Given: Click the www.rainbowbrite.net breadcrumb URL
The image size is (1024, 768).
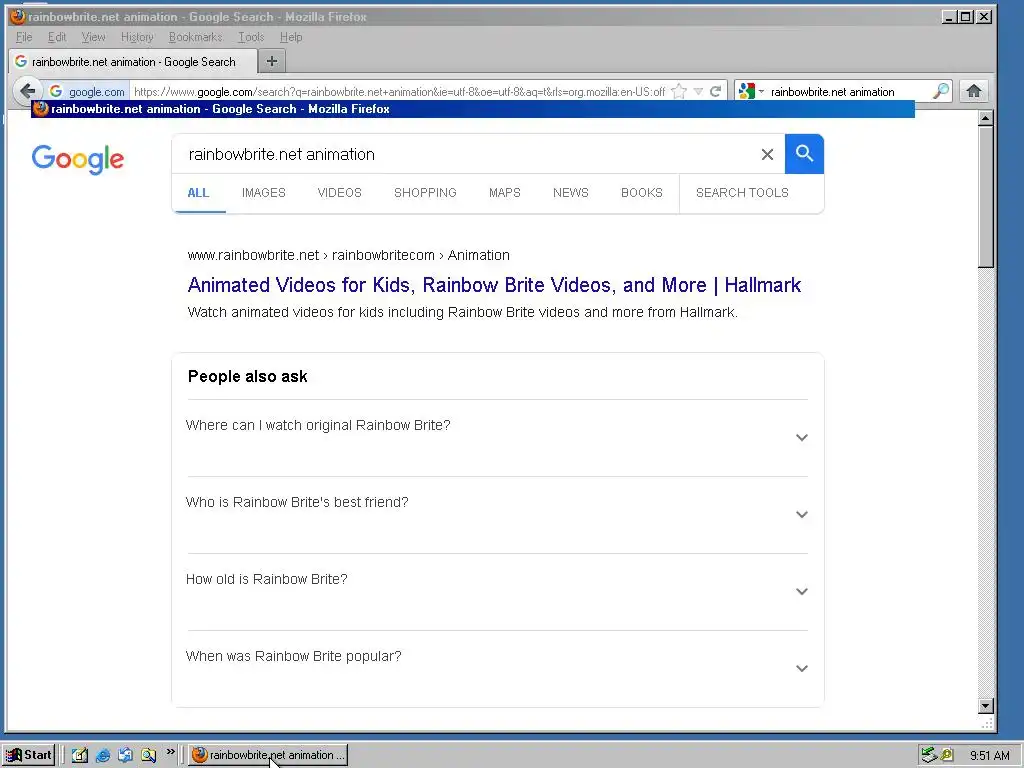Looking at the screenshot, I should tap(348, 255).
